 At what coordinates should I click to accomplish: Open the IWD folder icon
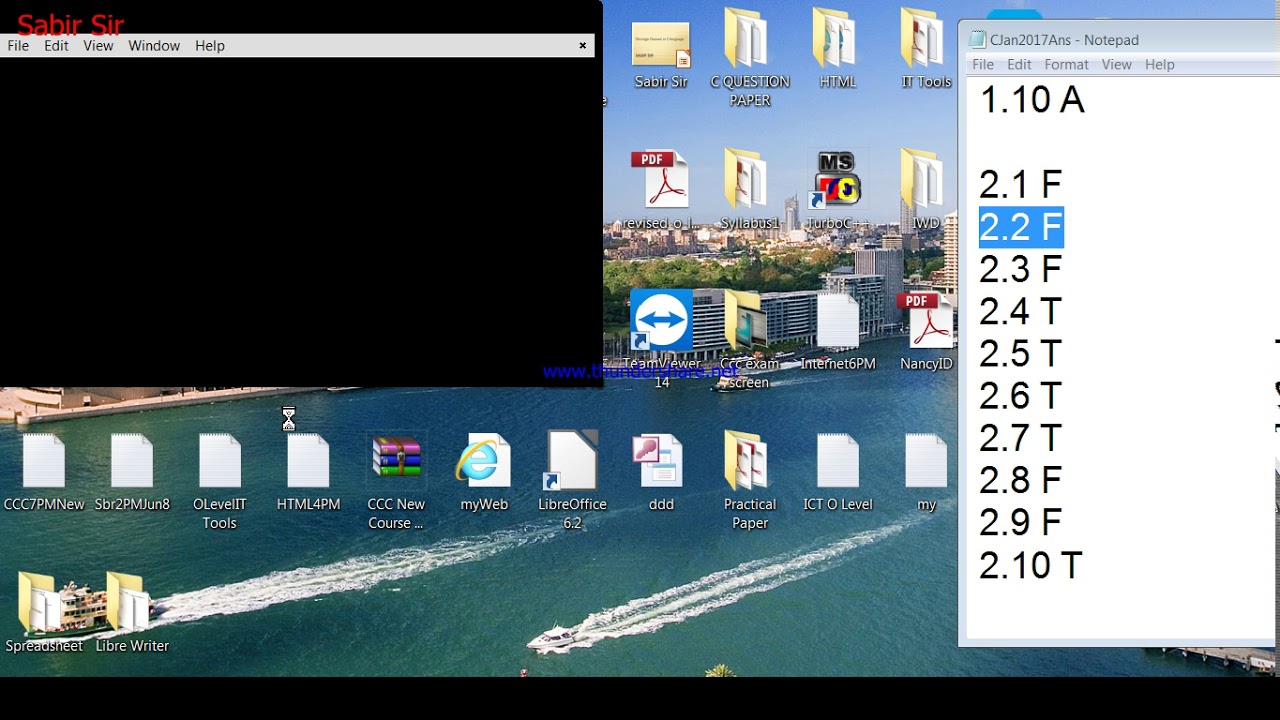tap(925, 190)
